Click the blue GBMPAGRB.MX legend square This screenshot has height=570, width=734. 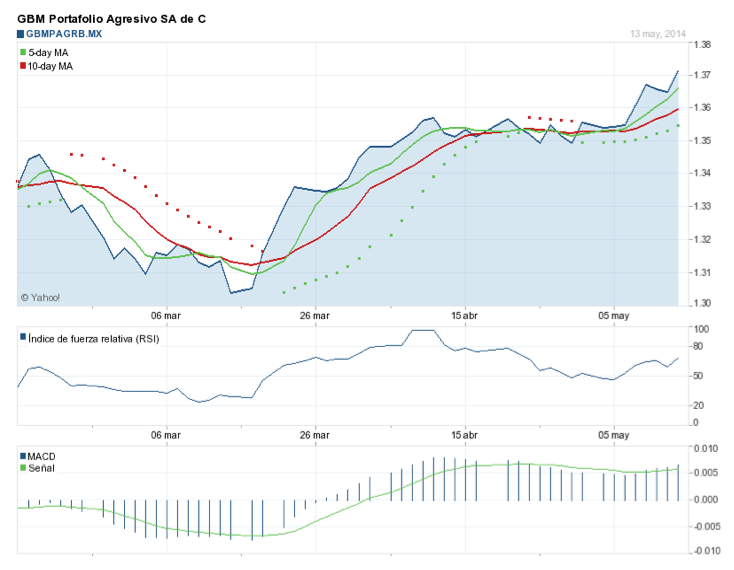click(x=20, y=34)
